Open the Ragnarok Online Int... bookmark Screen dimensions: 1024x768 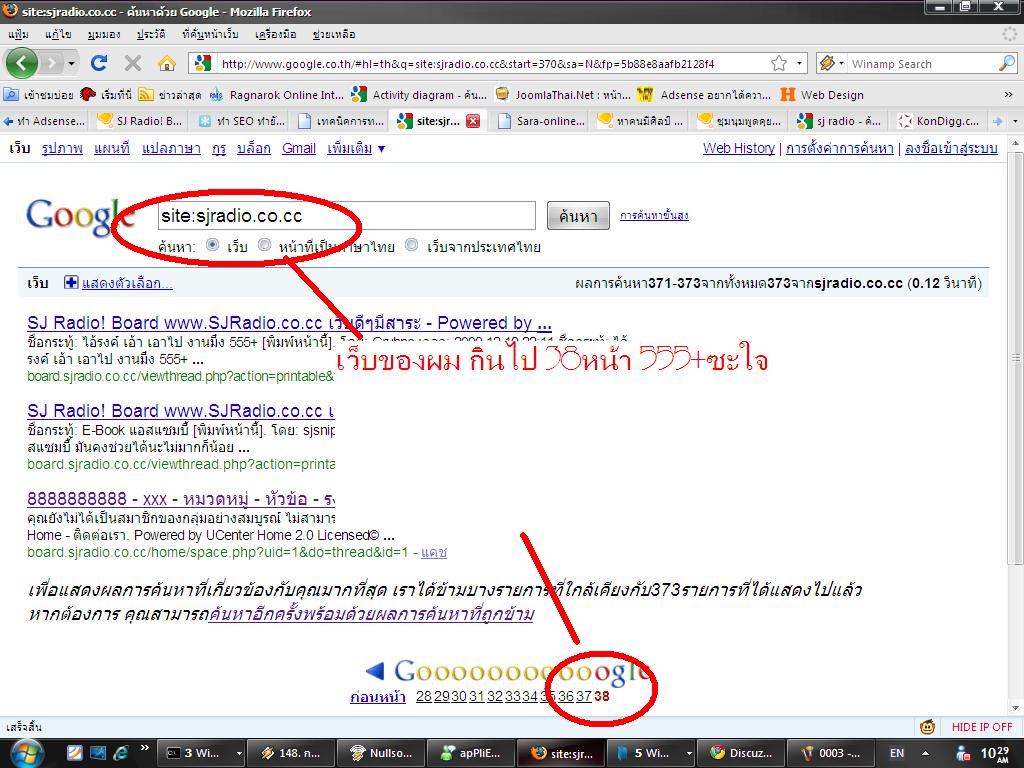[277, 95]
